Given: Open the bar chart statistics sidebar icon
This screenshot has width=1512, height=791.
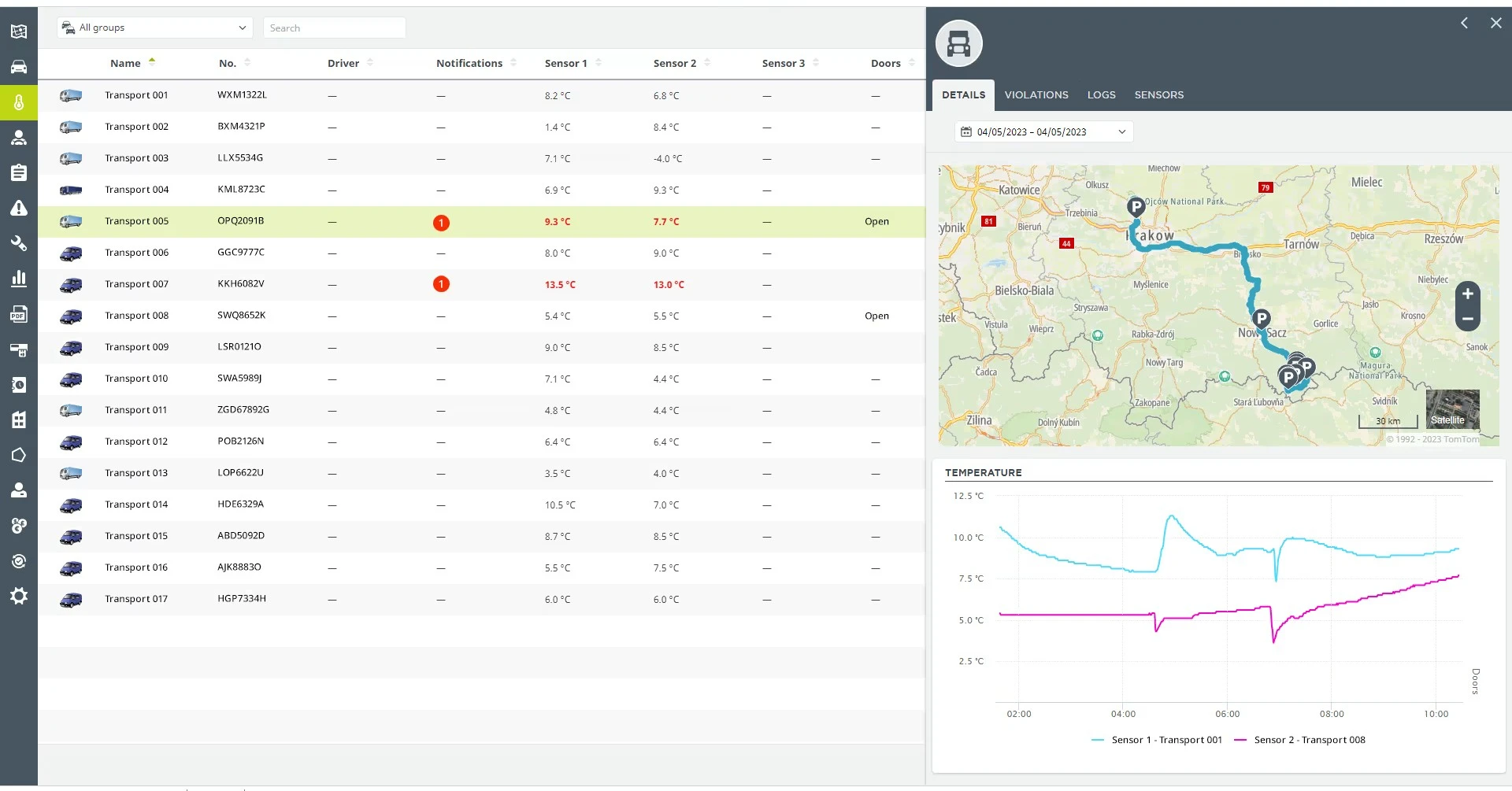Looking at the screenshot, I should point(19,279).
